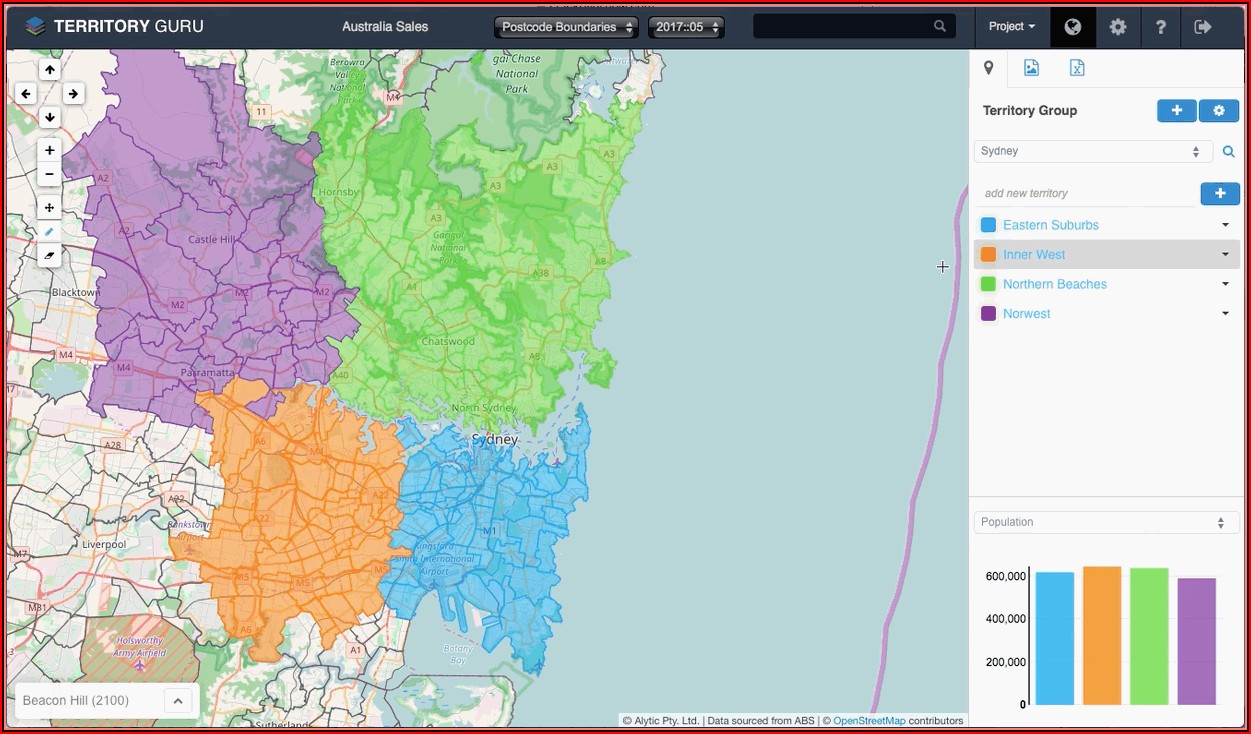Click the Northern Beaches territory link
The width and height of the screenshot is (1251, 734).
pyautogui.click(x=1054, y=284)
